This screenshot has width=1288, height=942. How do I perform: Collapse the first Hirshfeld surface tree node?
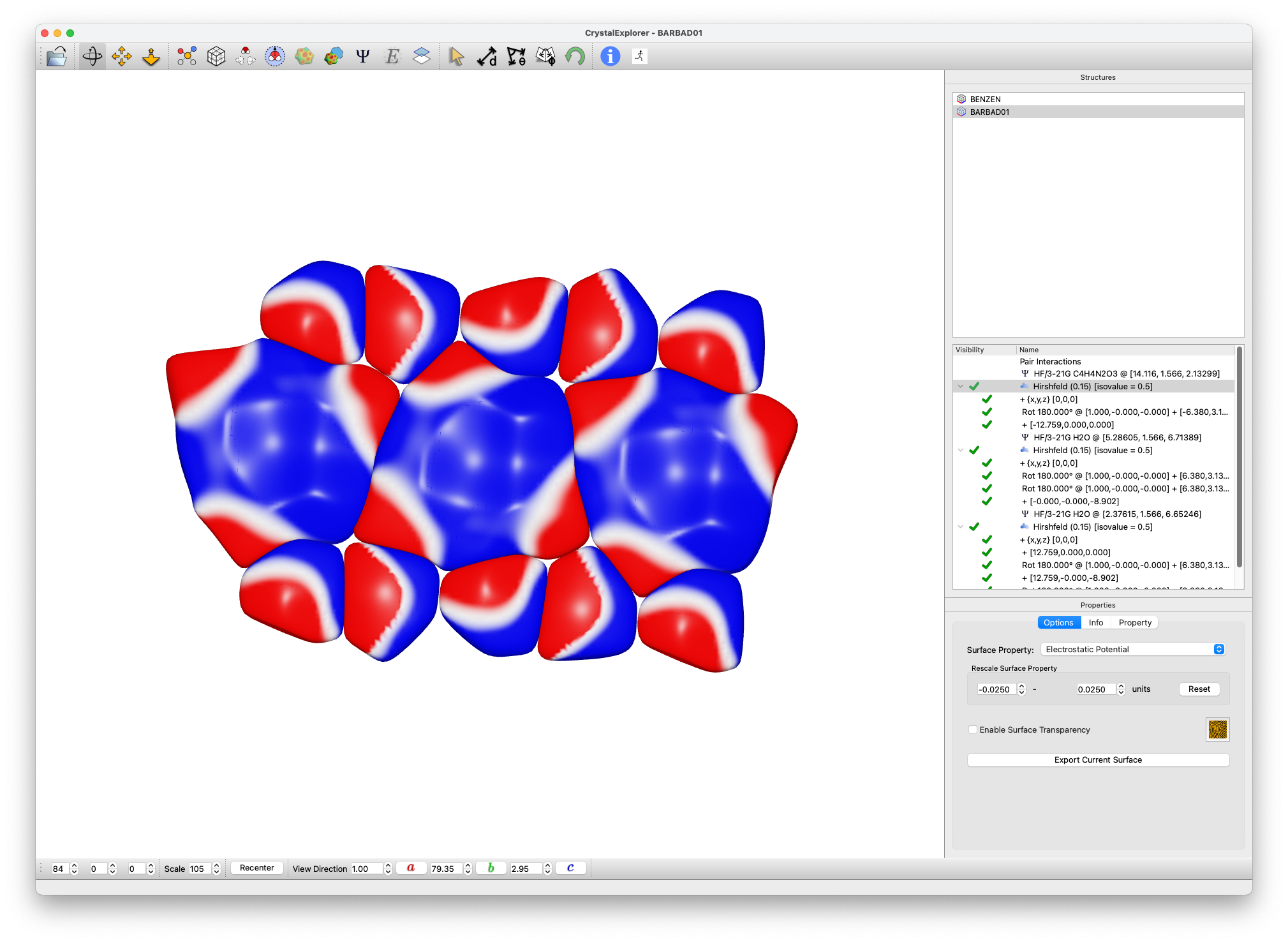(961, 386)
